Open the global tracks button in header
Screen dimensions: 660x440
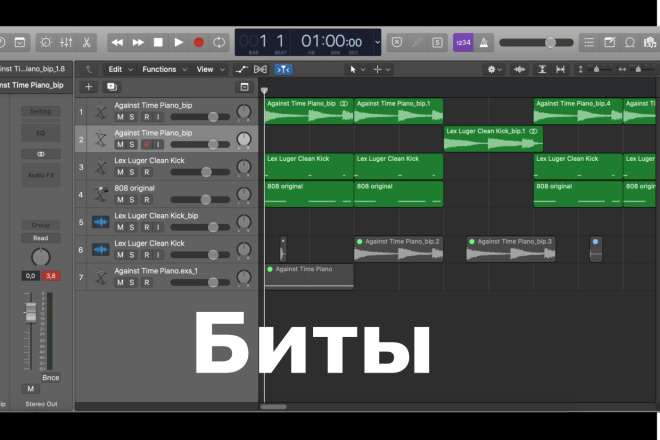(244, 87)
